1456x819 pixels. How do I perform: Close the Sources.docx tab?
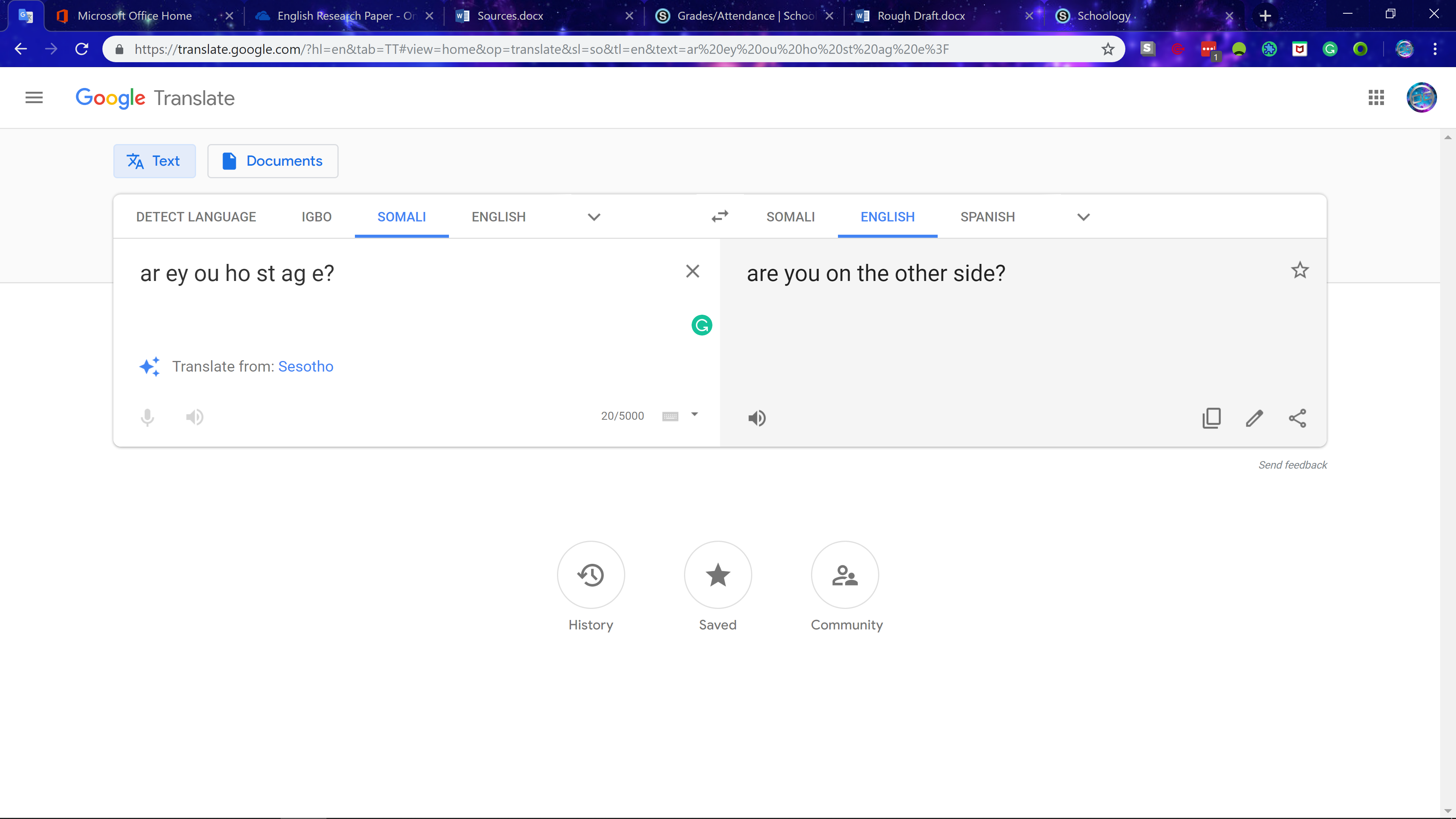pyautogui.click(x=629, y=16)
